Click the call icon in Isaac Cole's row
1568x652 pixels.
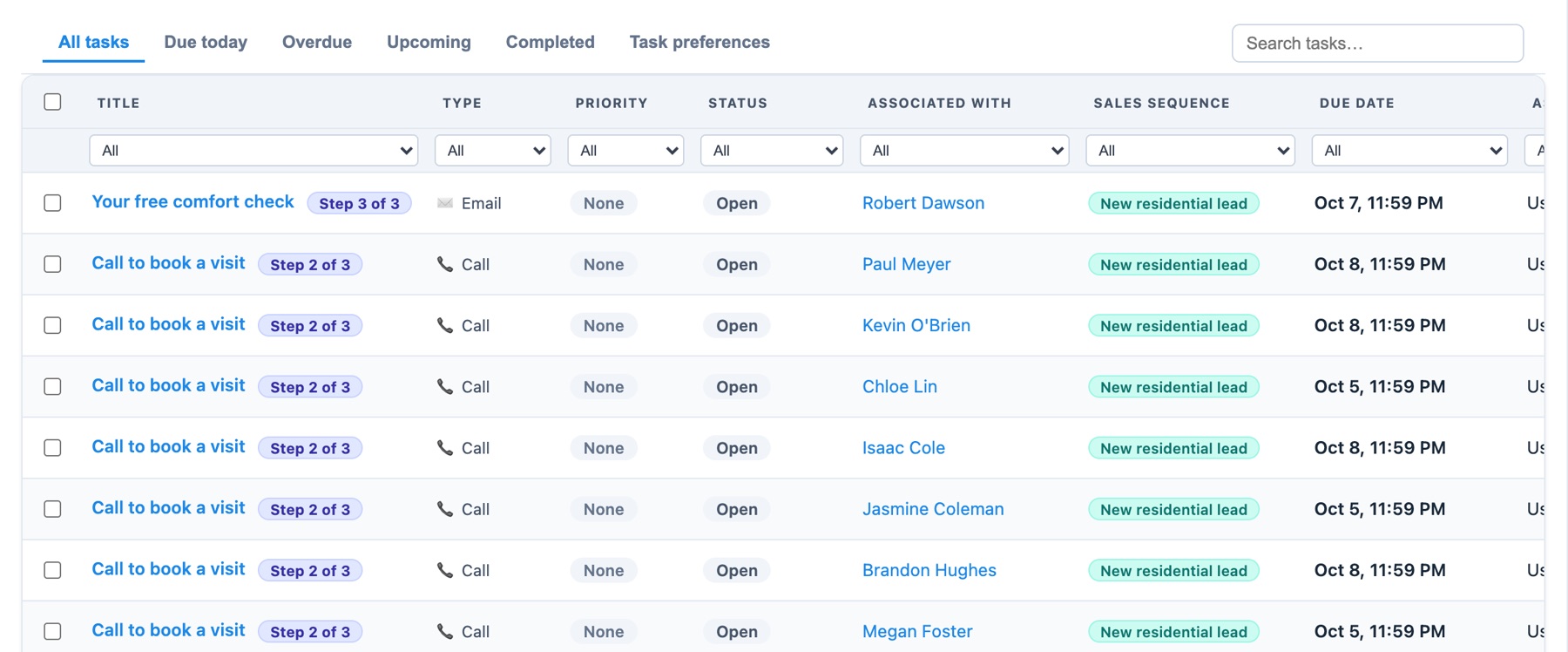click(445, 448)
